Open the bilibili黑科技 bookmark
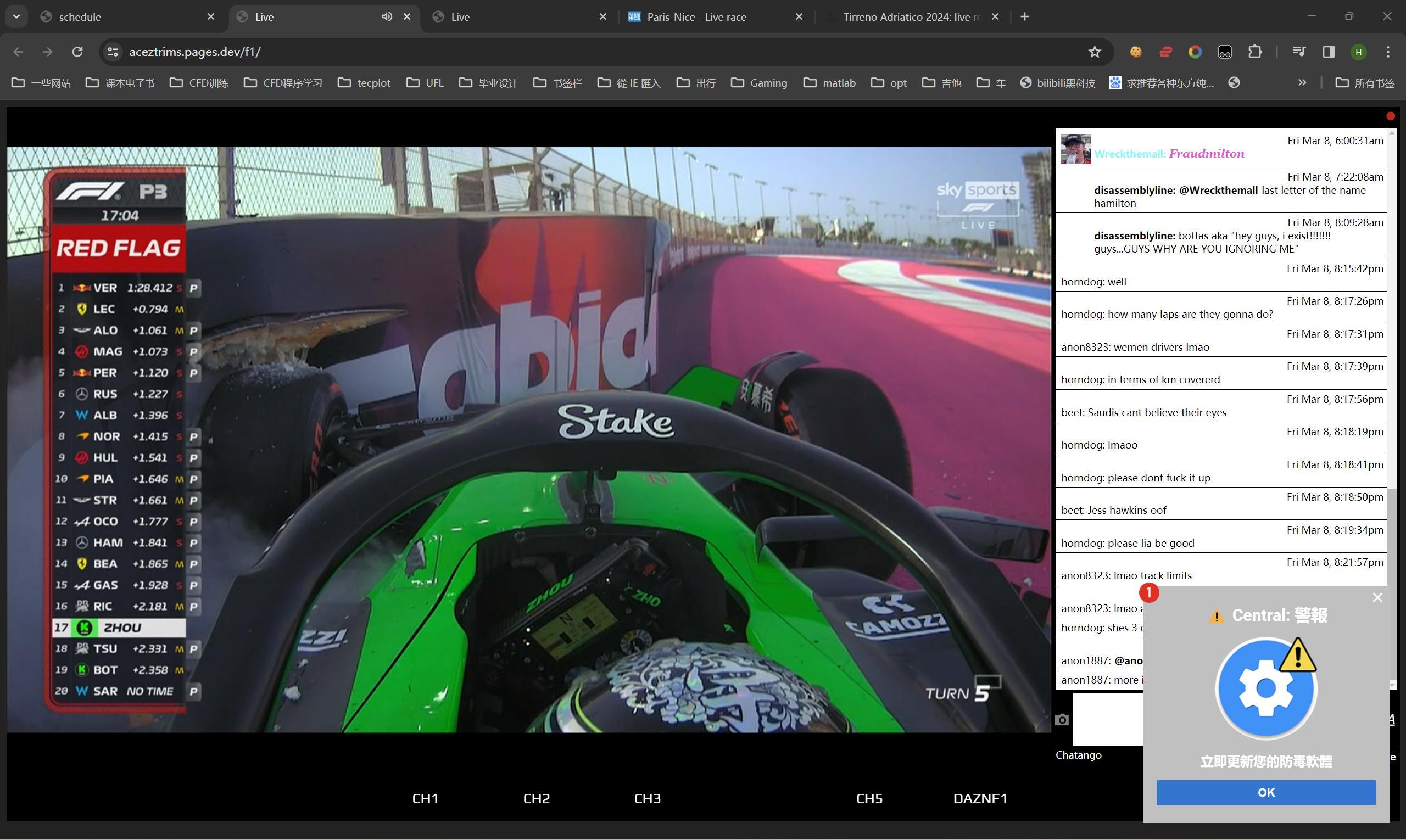This screenshot has width=1406, height=840. [x=1057, y=83]
